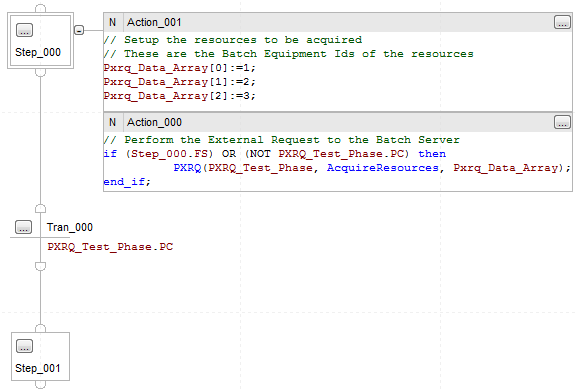This screenshot has height=391, width=578.
Task: Click the end_if; statement in Action_000
Action: coord(127,182)
